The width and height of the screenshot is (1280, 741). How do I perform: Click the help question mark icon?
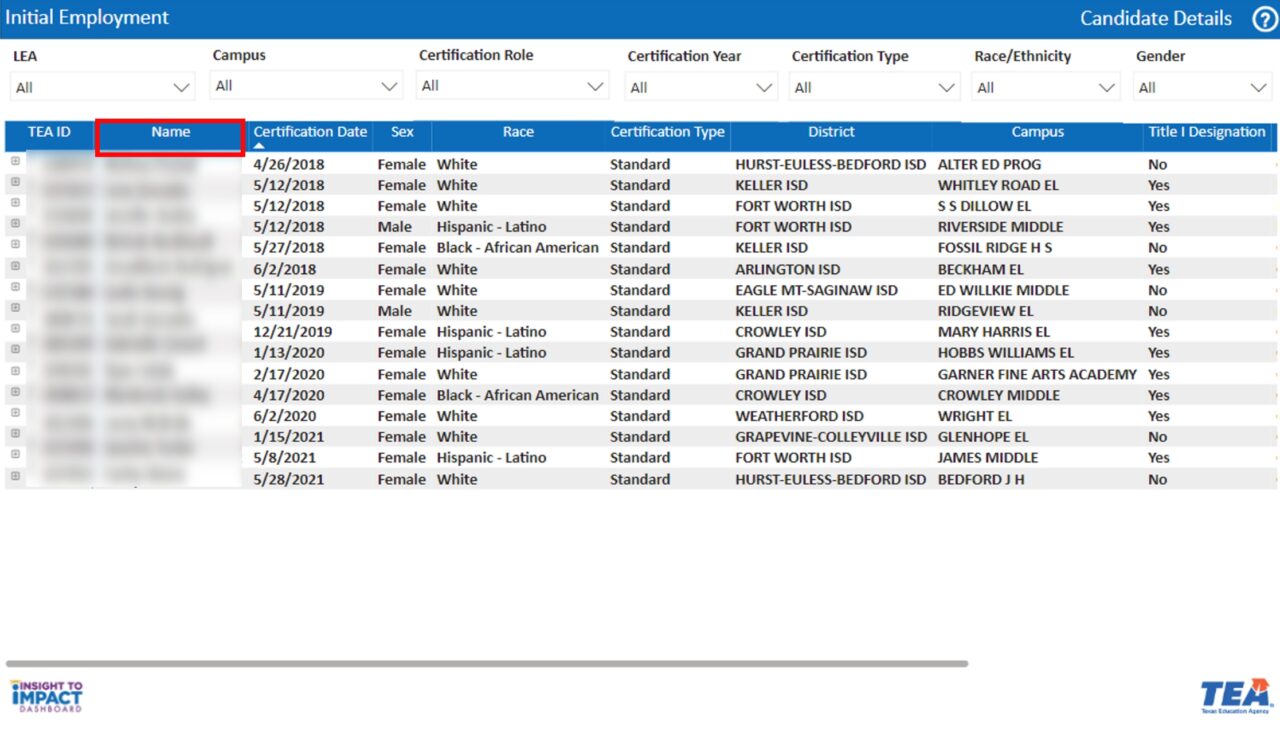click(1264, 19)
